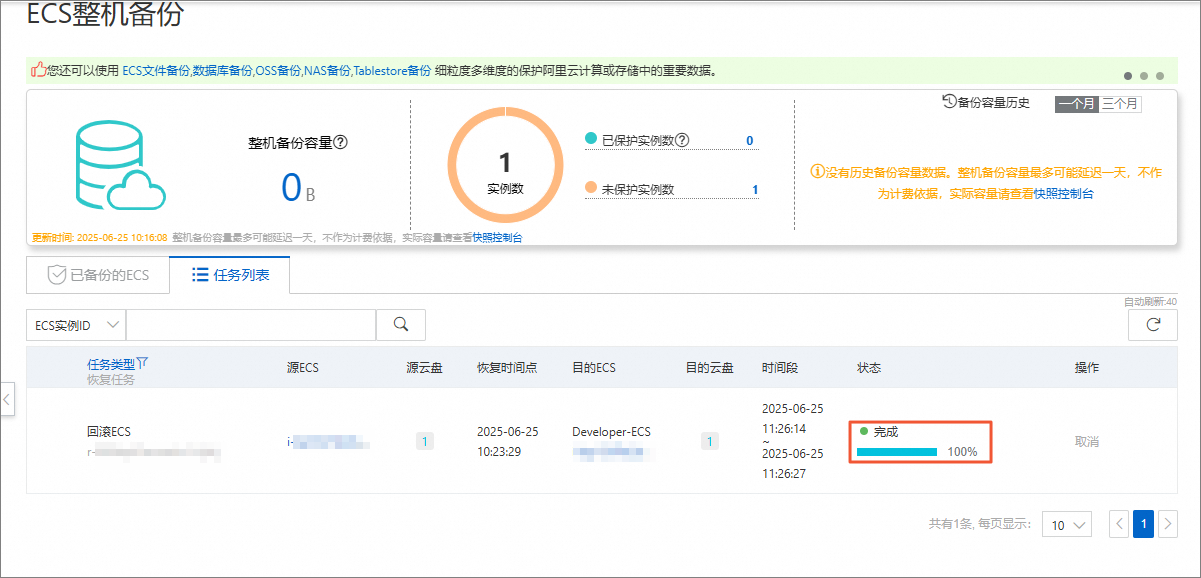The height and width of the screenshot is (578, 1201).
Task: Open the 数据库备份 link
Action: click(222, 71)
